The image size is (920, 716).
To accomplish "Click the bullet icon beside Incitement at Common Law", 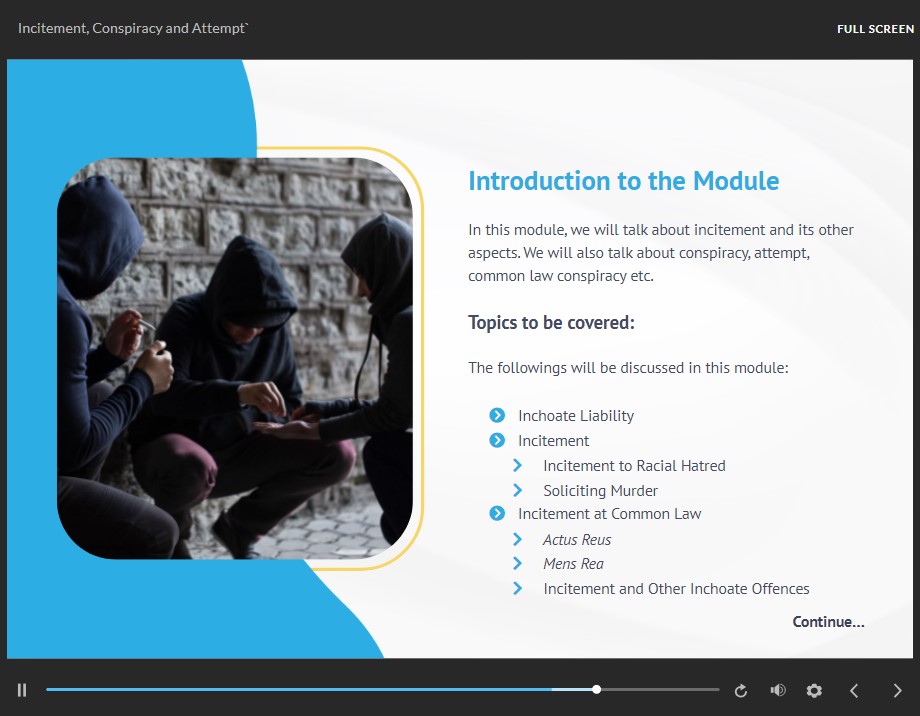I will coord(497,514).
